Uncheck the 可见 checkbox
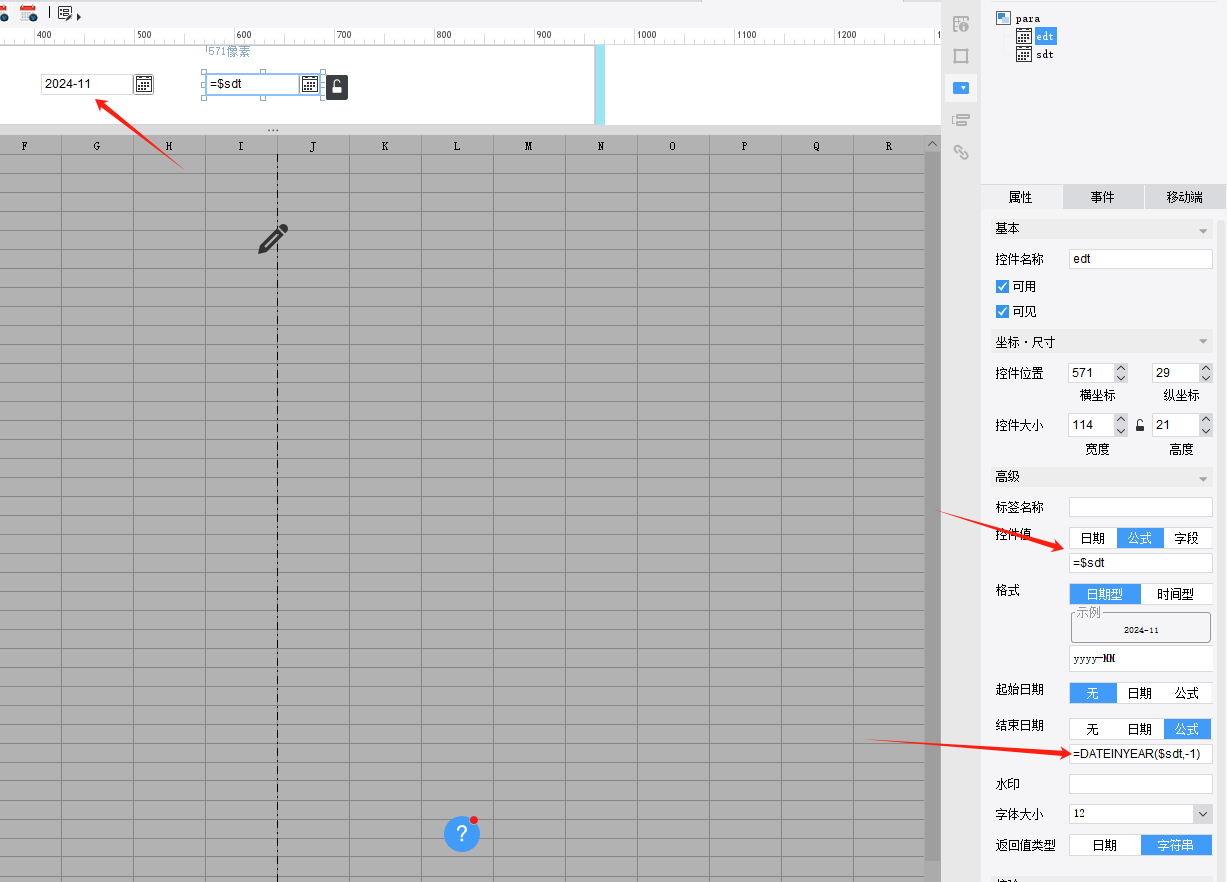 point(1002,312)
